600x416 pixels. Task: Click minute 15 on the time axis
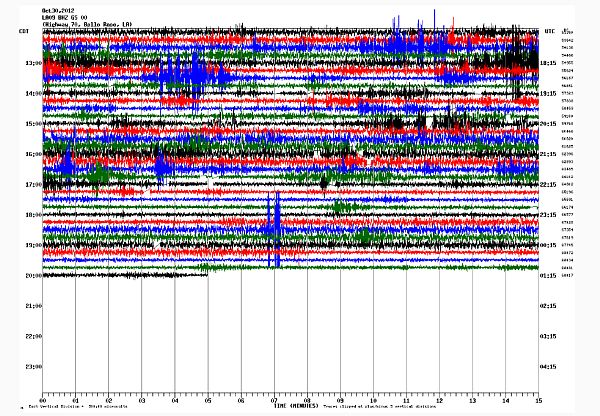[539, 399]
